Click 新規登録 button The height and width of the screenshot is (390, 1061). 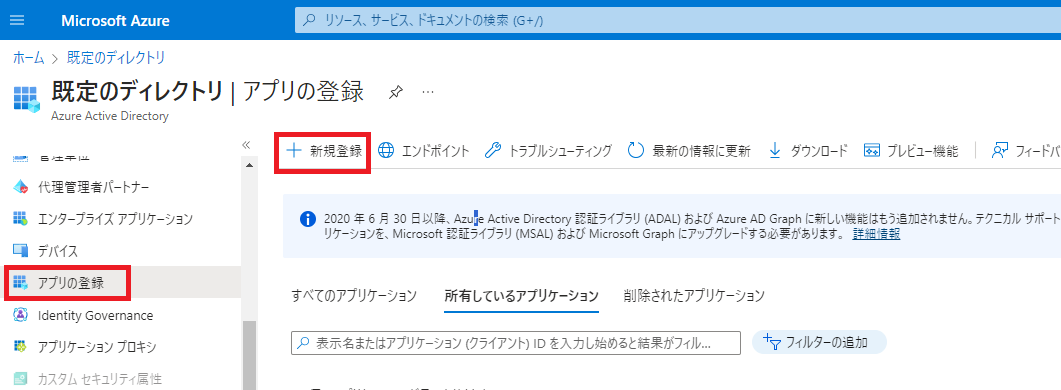(323, 151)
